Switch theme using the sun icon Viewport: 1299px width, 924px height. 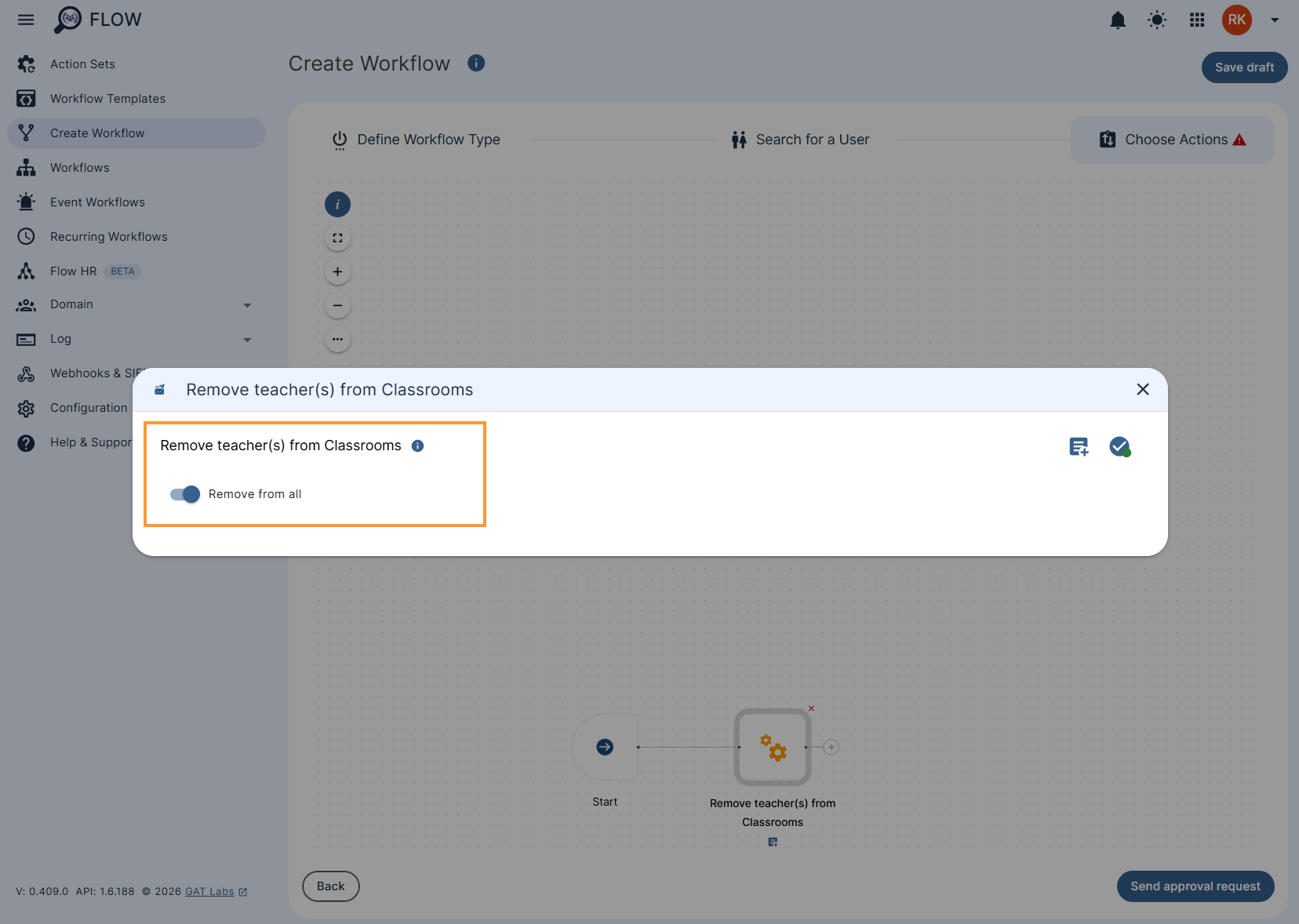[1156, 20]
